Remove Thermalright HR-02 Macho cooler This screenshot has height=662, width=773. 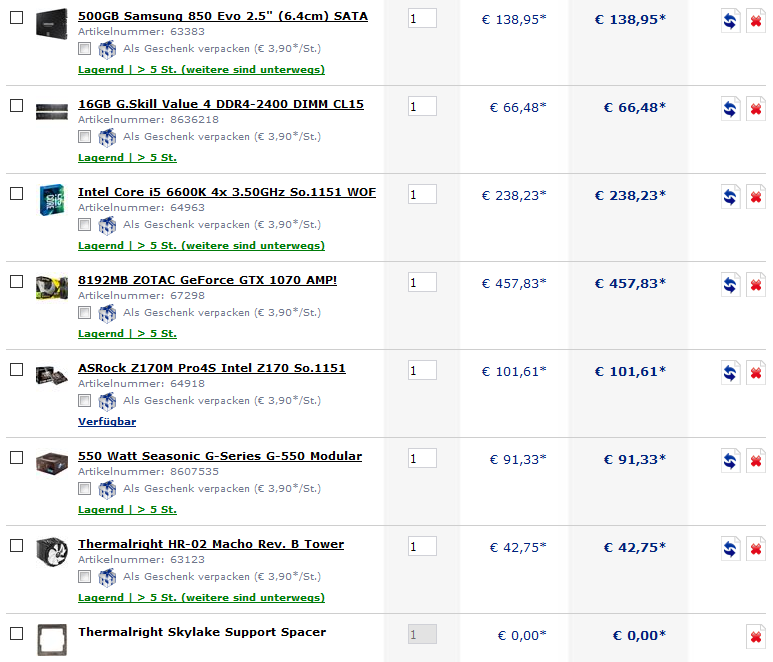(756, 549)
